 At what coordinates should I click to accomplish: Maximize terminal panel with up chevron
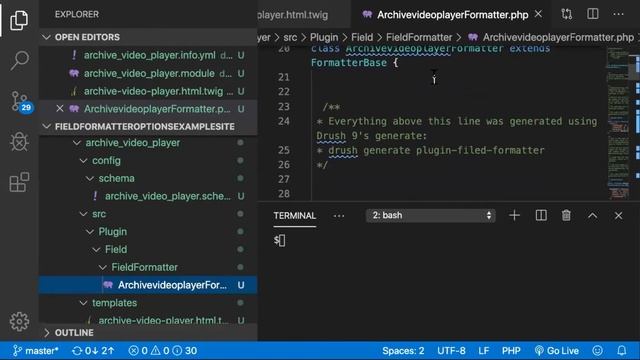[593, 216]
